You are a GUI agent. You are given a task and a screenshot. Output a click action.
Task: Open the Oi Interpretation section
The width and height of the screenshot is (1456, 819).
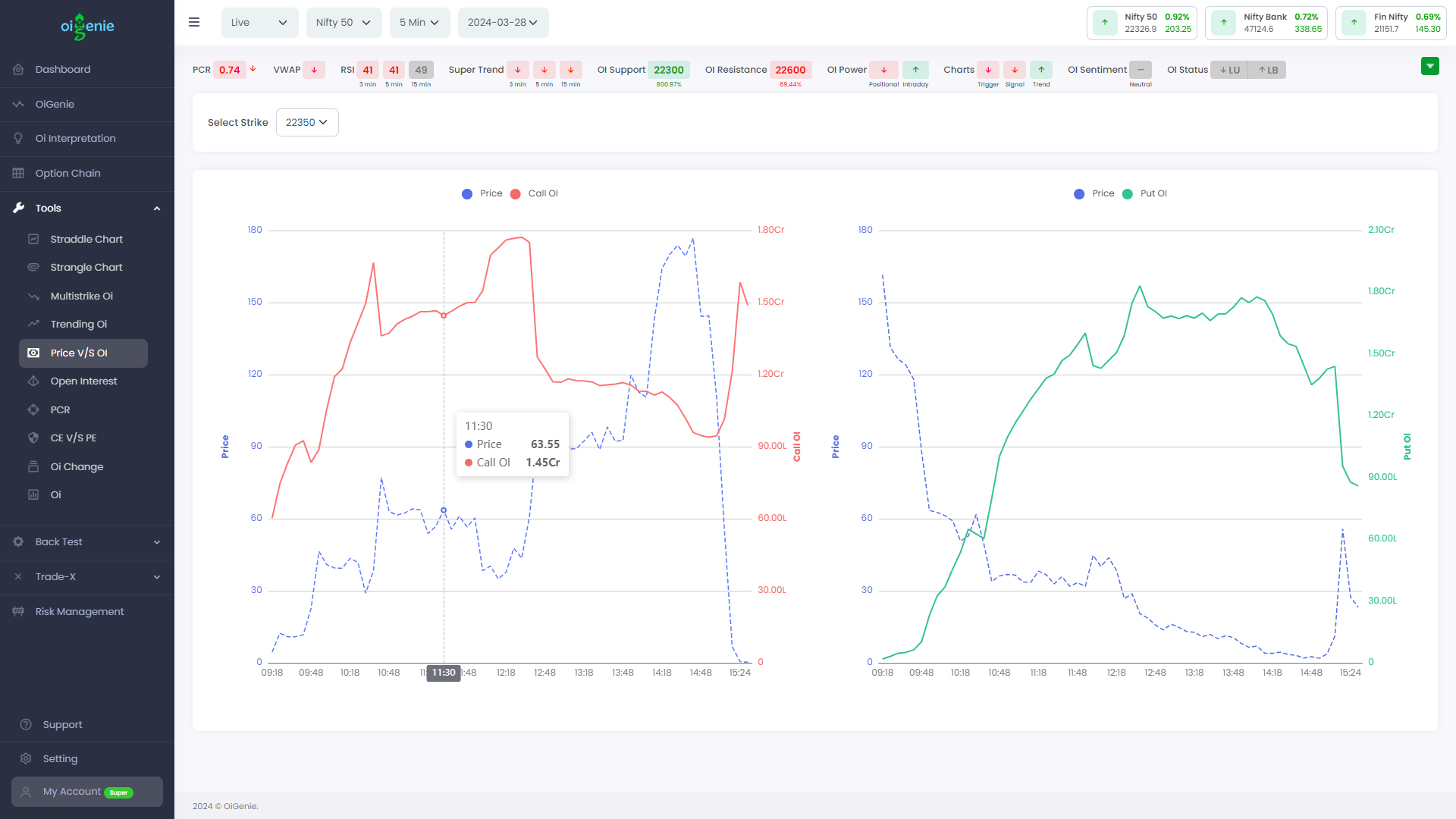(75, 138)
